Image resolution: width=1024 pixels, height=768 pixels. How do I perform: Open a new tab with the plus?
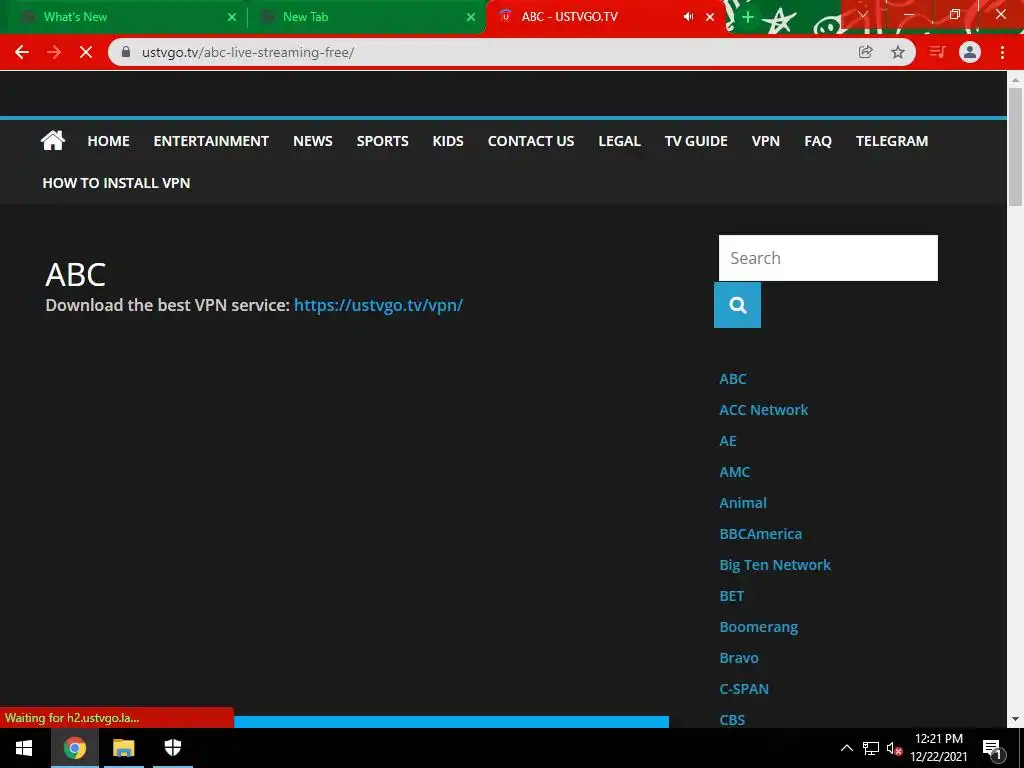748,17
